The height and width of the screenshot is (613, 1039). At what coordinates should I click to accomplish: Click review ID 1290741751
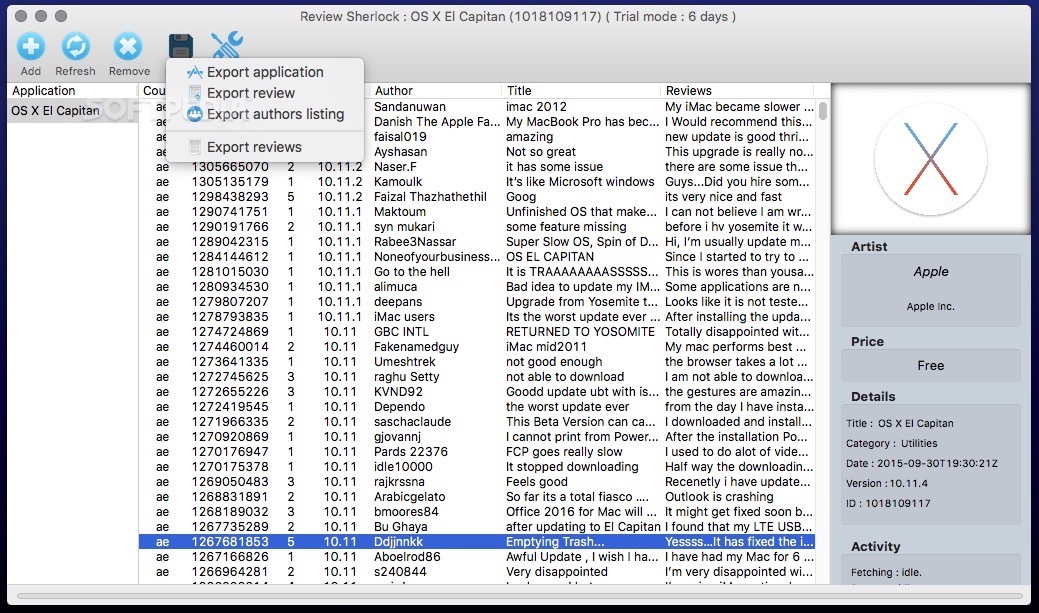click(x=230, y=212)
